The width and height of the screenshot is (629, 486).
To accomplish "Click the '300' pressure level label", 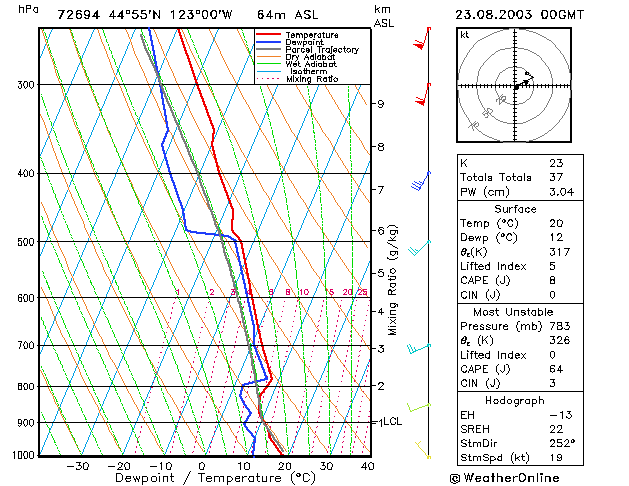I will coord(26,85).
